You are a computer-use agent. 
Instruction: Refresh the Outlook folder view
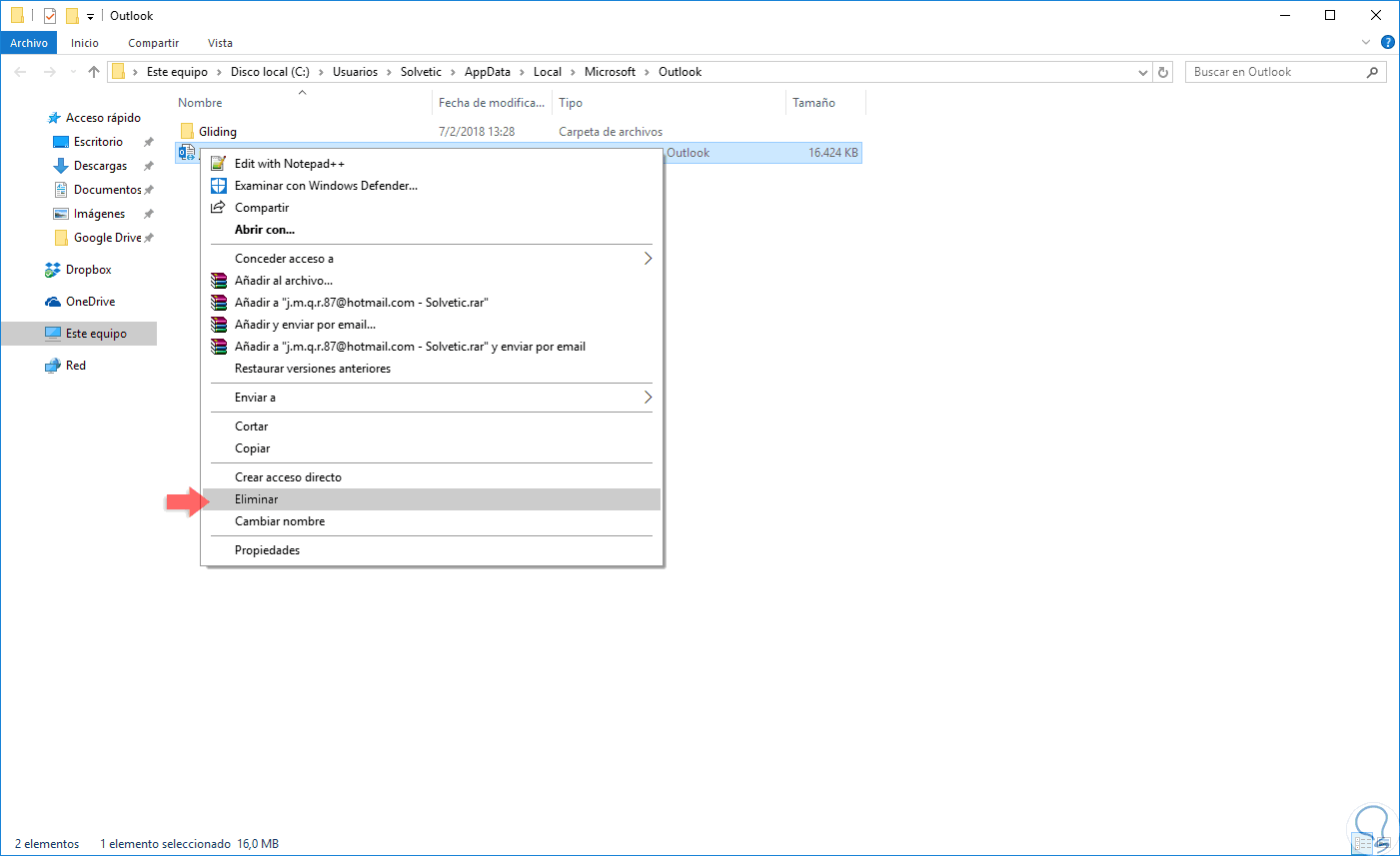1163,72
